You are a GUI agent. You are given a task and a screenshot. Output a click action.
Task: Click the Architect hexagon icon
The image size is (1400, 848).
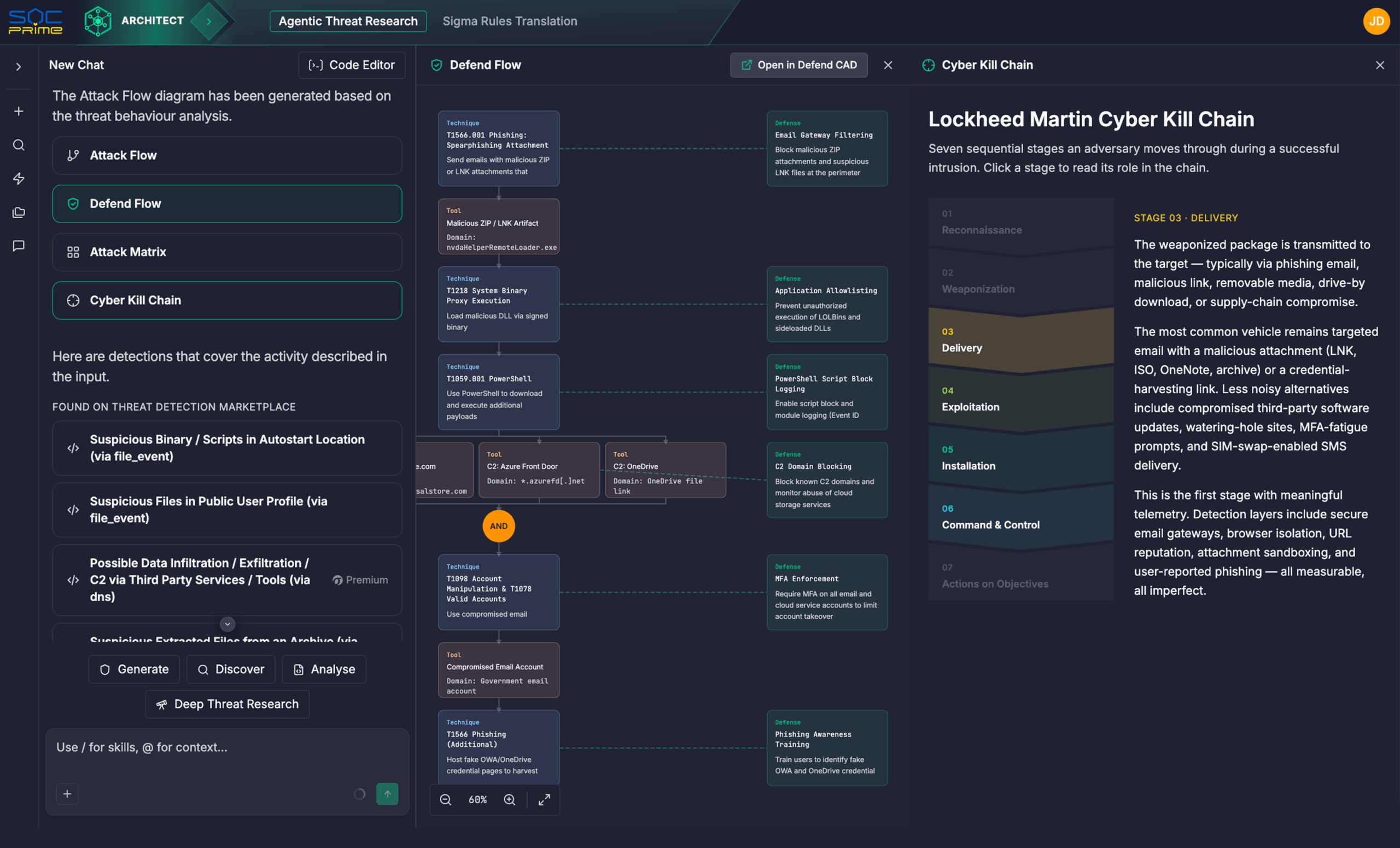(x=98, y=21)
